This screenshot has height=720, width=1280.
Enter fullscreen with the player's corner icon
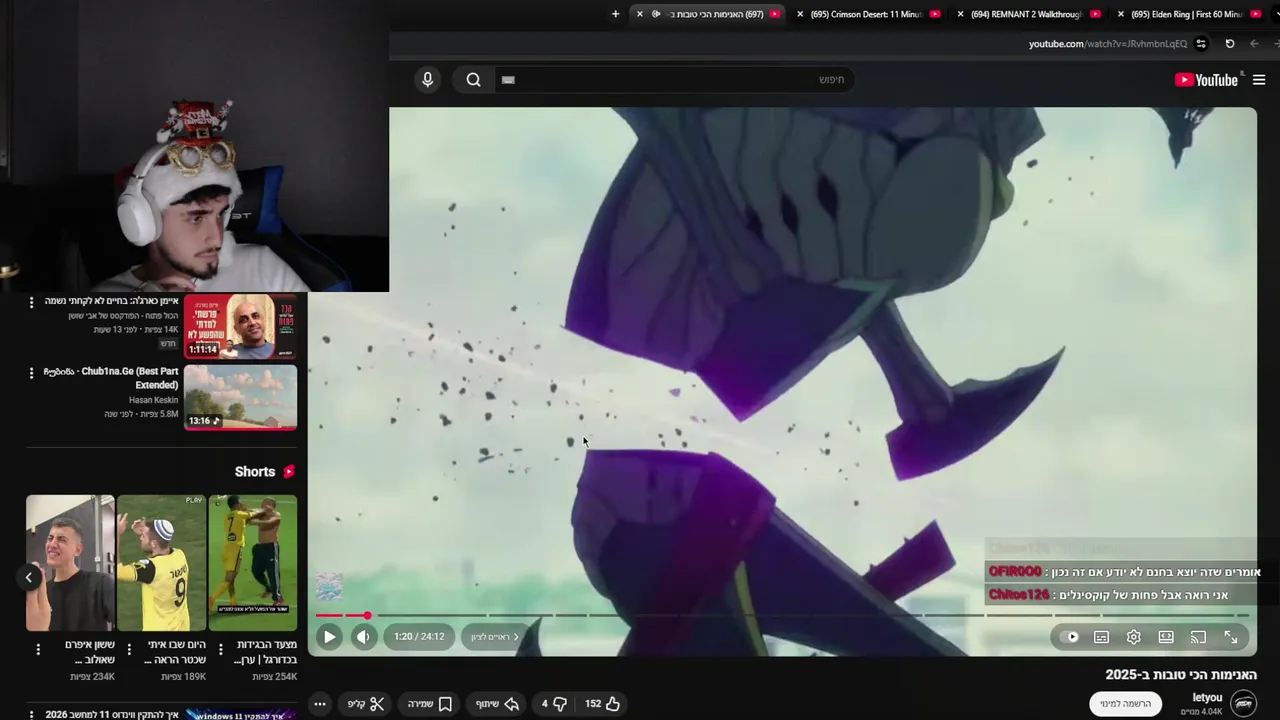[1231, 637]
